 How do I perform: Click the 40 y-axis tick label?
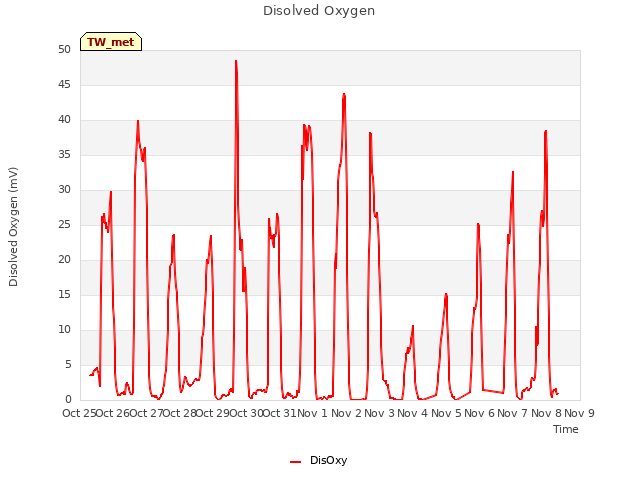click(x=64, y=120)
